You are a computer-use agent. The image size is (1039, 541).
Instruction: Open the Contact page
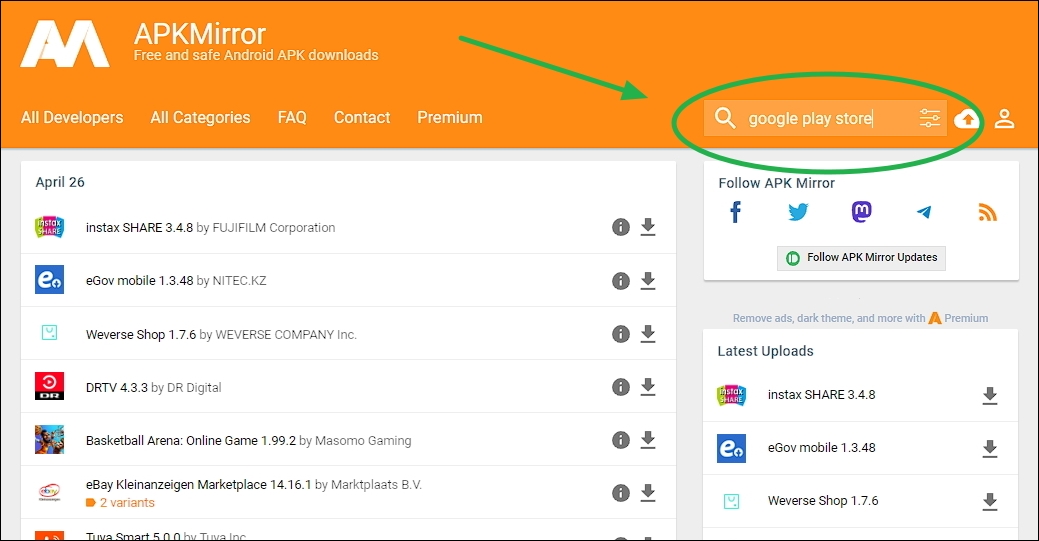(x=362, y=118)
